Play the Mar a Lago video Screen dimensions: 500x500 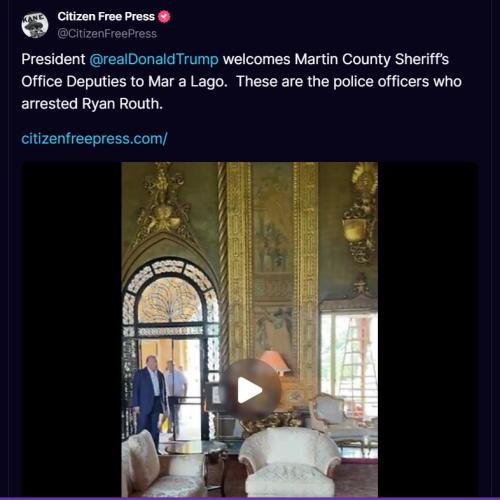click(x=250, y=390)
